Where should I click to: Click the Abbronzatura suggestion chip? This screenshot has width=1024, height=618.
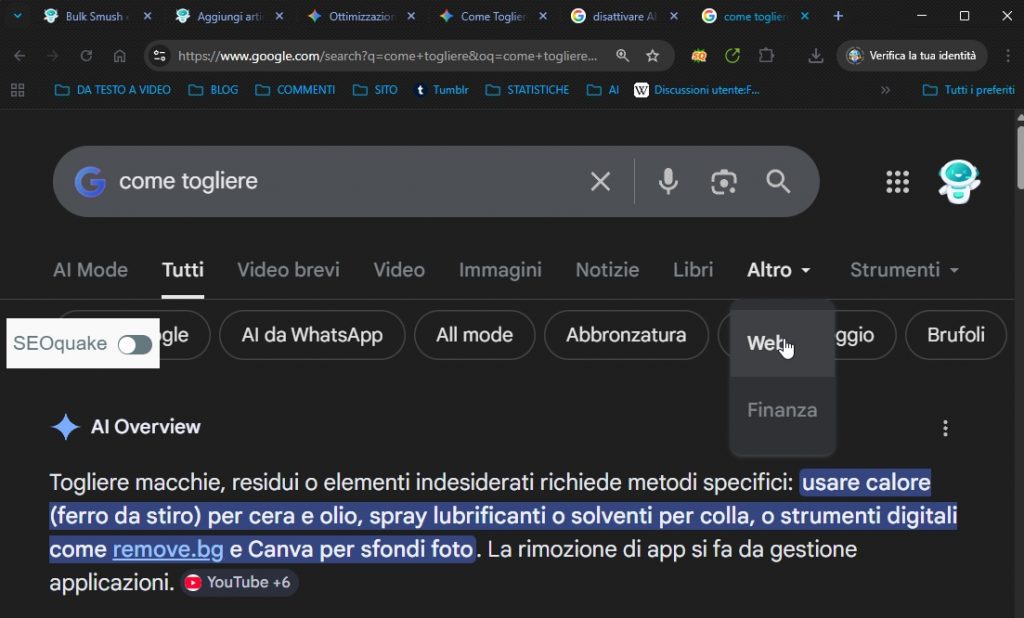pyautogui.click(x=626, y=335)
